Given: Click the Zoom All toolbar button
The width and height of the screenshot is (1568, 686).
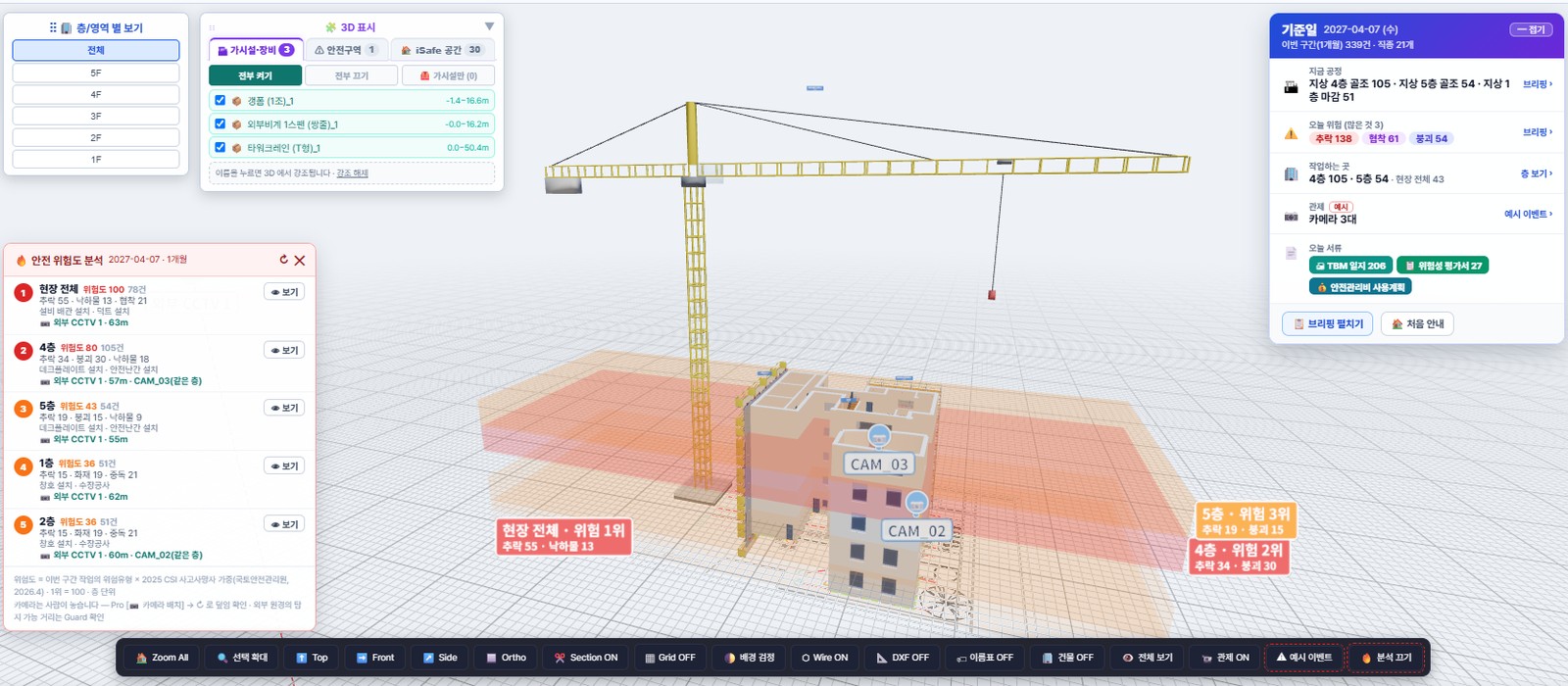Looking at the screenshot, I should click(163, 658).
